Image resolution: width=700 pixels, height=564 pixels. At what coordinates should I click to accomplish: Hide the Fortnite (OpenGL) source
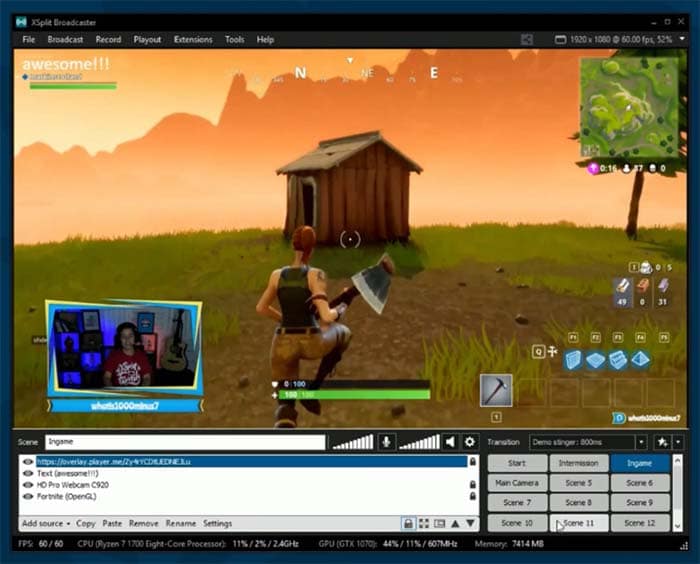coord(28,496)
